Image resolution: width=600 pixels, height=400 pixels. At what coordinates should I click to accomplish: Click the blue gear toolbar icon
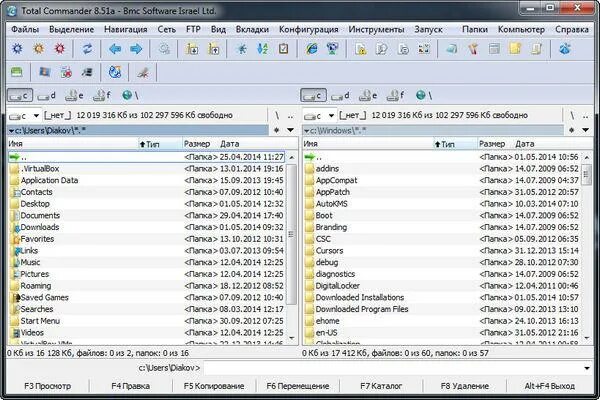pyautogui.click(x=17, y=49)
